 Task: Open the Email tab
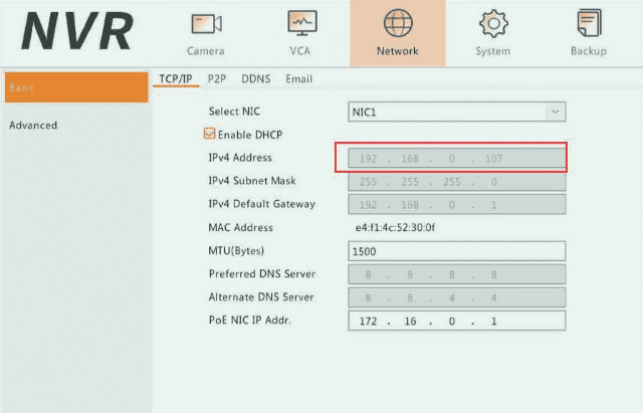(x=301, y=79)
